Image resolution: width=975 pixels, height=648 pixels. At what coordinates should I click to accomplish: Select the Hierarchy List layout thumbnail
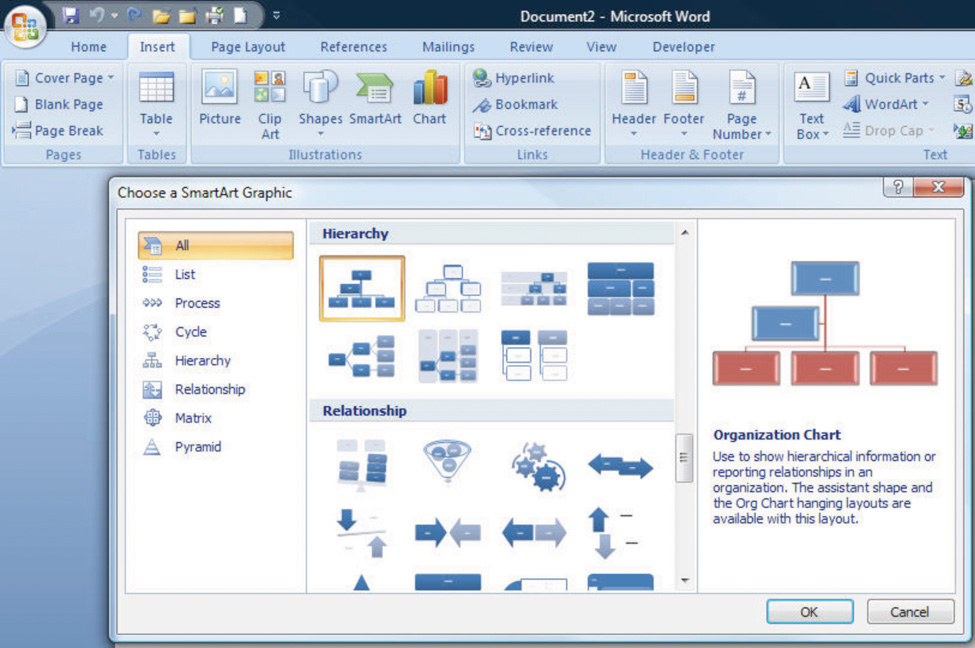(534, 356)
